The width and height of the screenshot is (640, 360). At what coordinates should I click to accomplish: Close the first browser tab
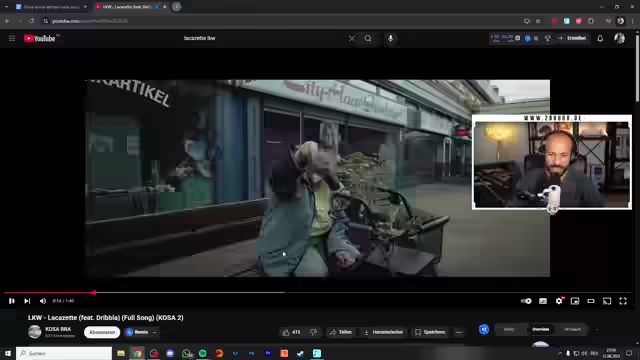(x=85, y=7)
